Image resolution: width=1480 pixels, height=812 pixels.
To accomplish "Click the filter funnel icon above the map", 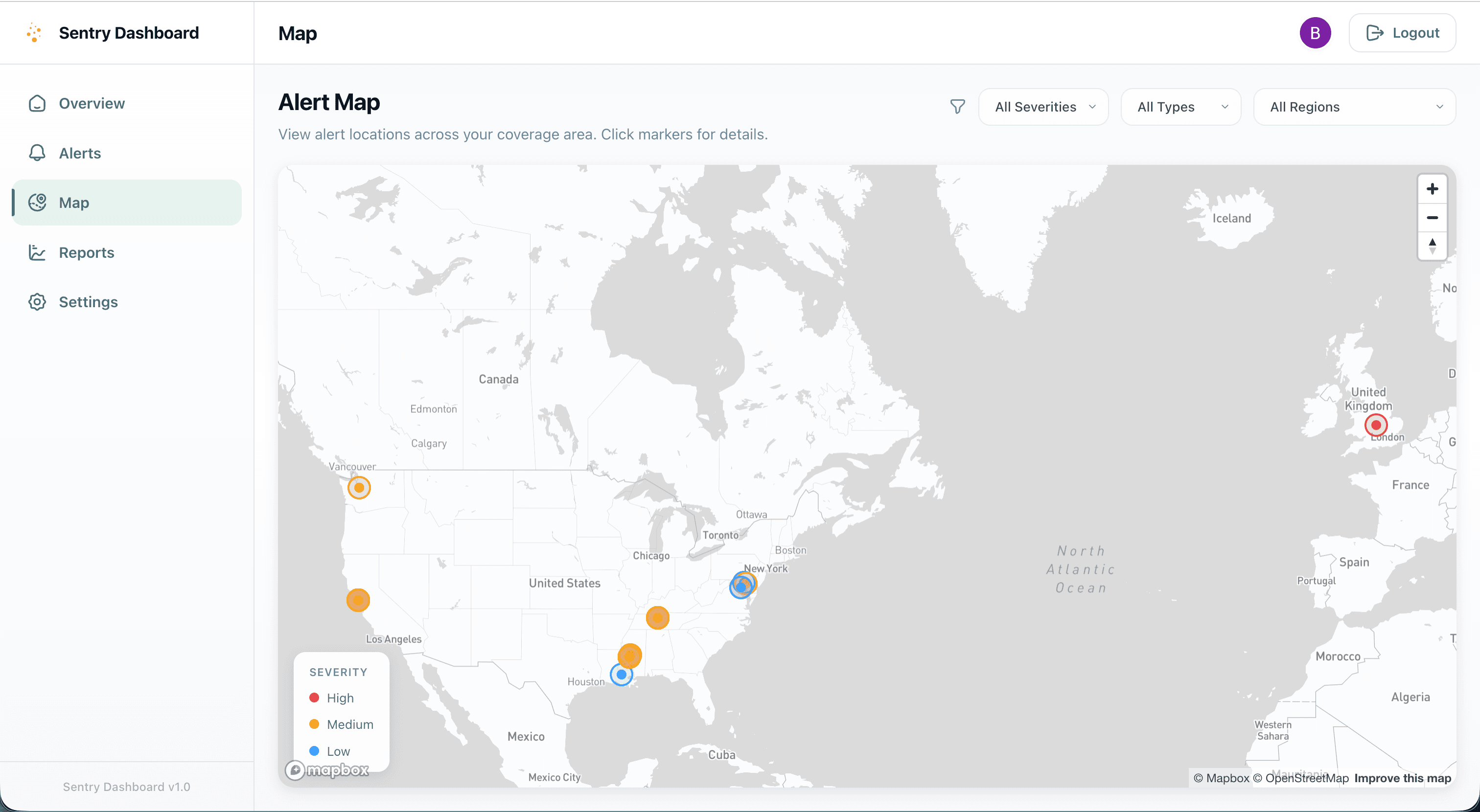I will (957, 107).
